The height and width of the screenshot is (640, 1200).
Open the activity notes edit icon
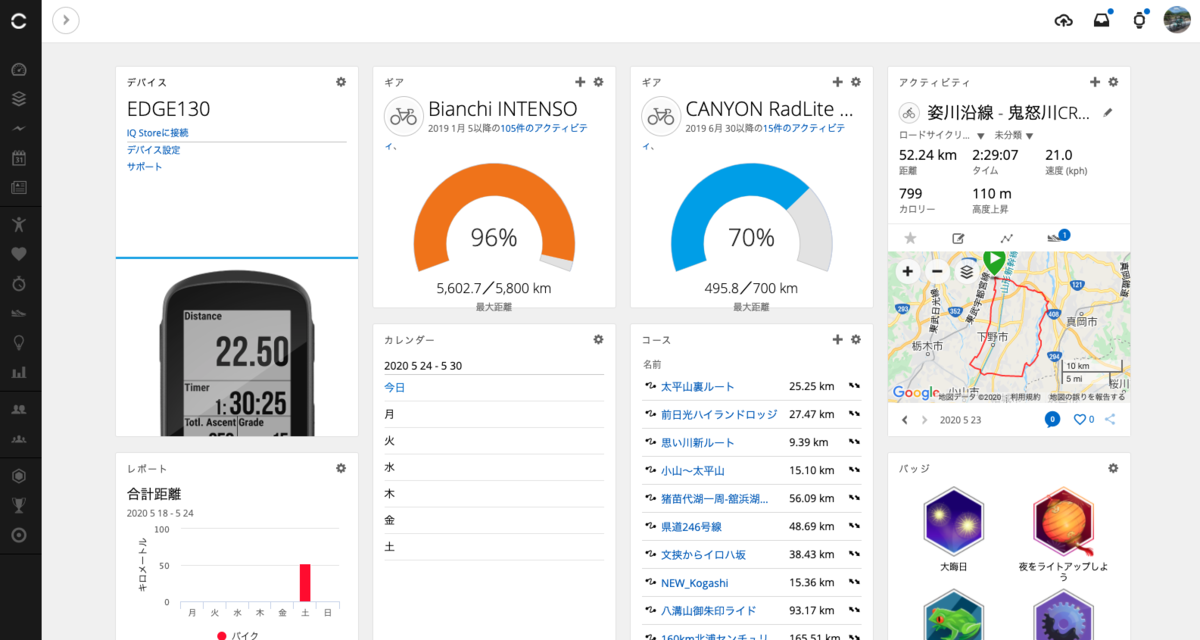[x=958, y=238]
